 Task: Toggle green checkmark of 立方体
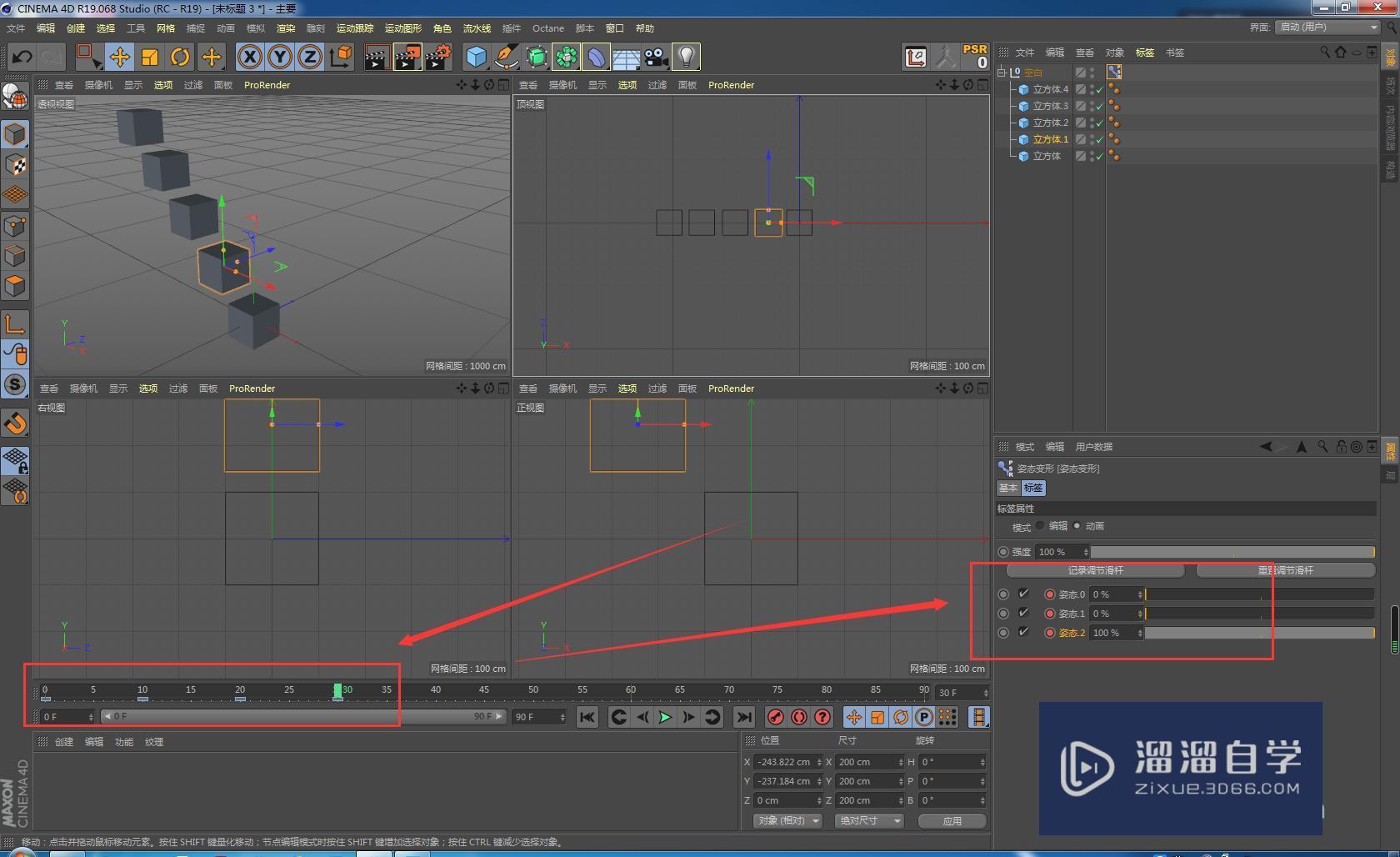tap(1100, 156)
